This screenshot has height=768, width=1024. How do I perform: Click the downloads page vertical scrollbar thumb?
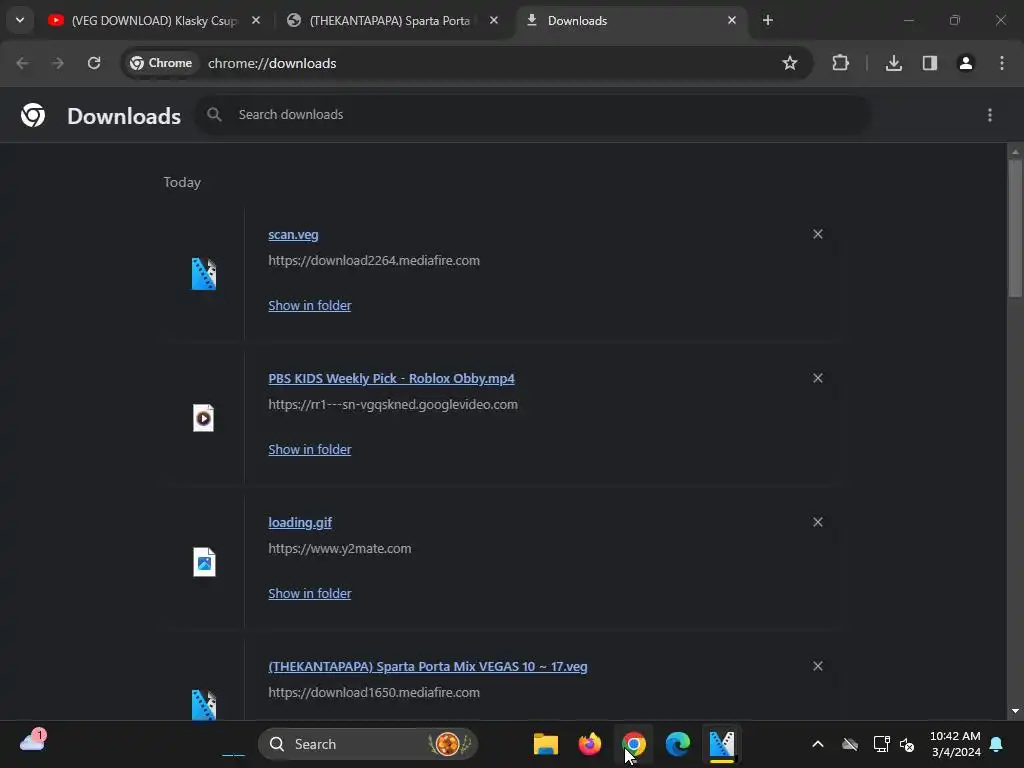click(1015, 227)
